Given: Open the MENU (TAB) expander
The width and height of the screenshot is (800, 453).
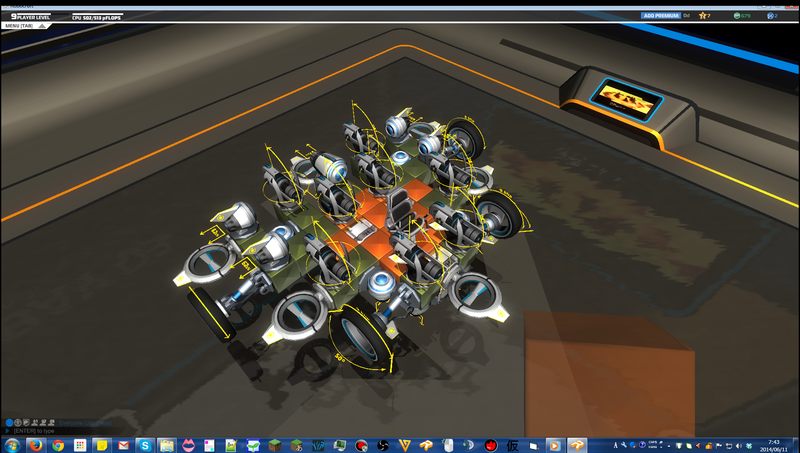Looking at the screenshot, I should coord(26,26).
